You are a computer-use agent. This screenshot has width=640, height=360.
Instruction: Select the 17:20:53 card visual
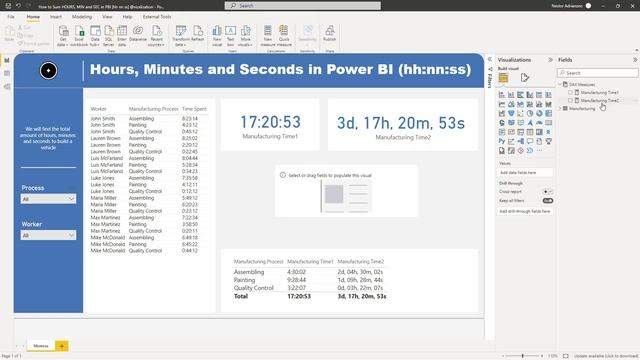[270, 125]
